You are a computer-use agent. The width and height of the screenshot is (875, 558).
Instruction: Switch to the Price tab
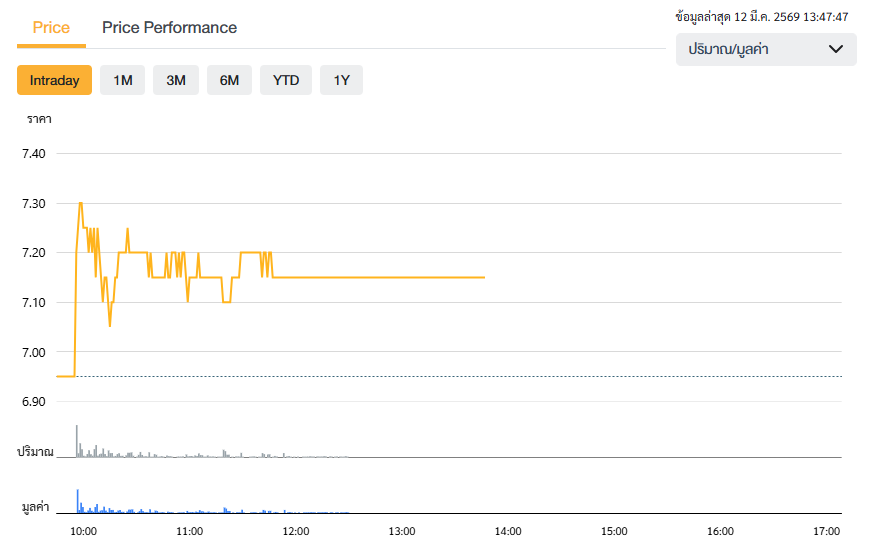tap(51, 28)
